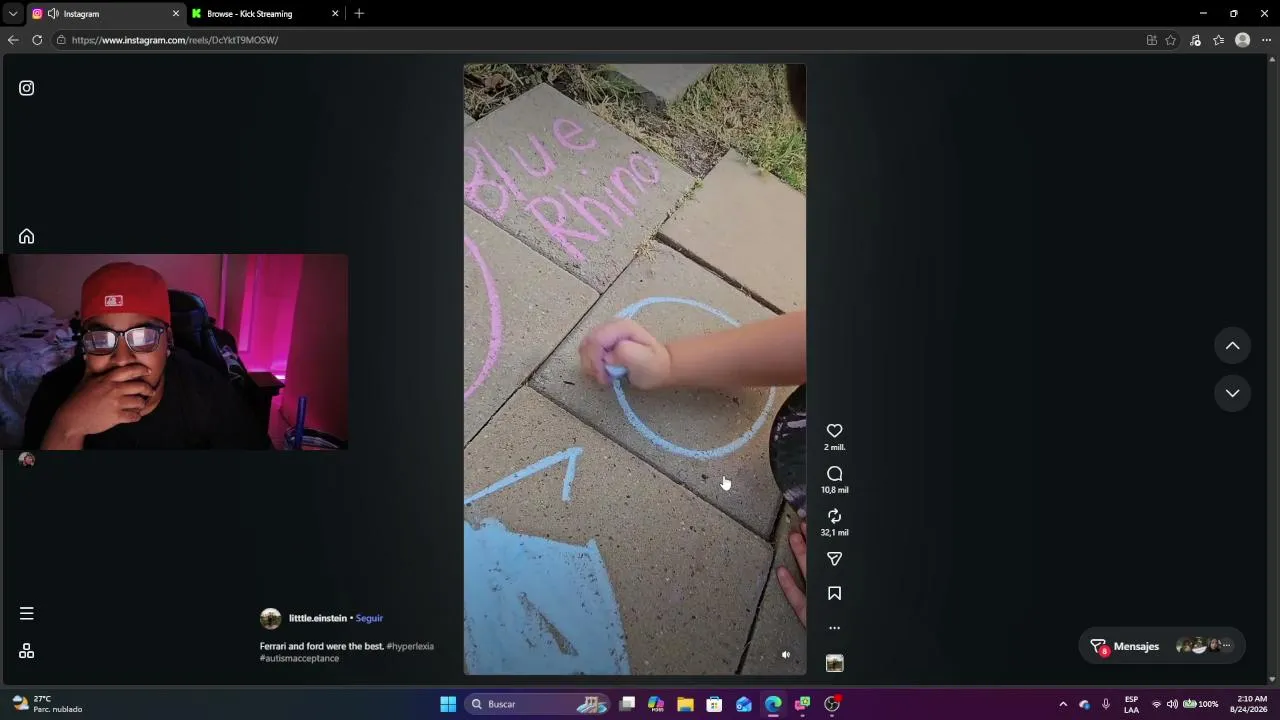Open the #hyperlexia hashtag

click(410, 646)
